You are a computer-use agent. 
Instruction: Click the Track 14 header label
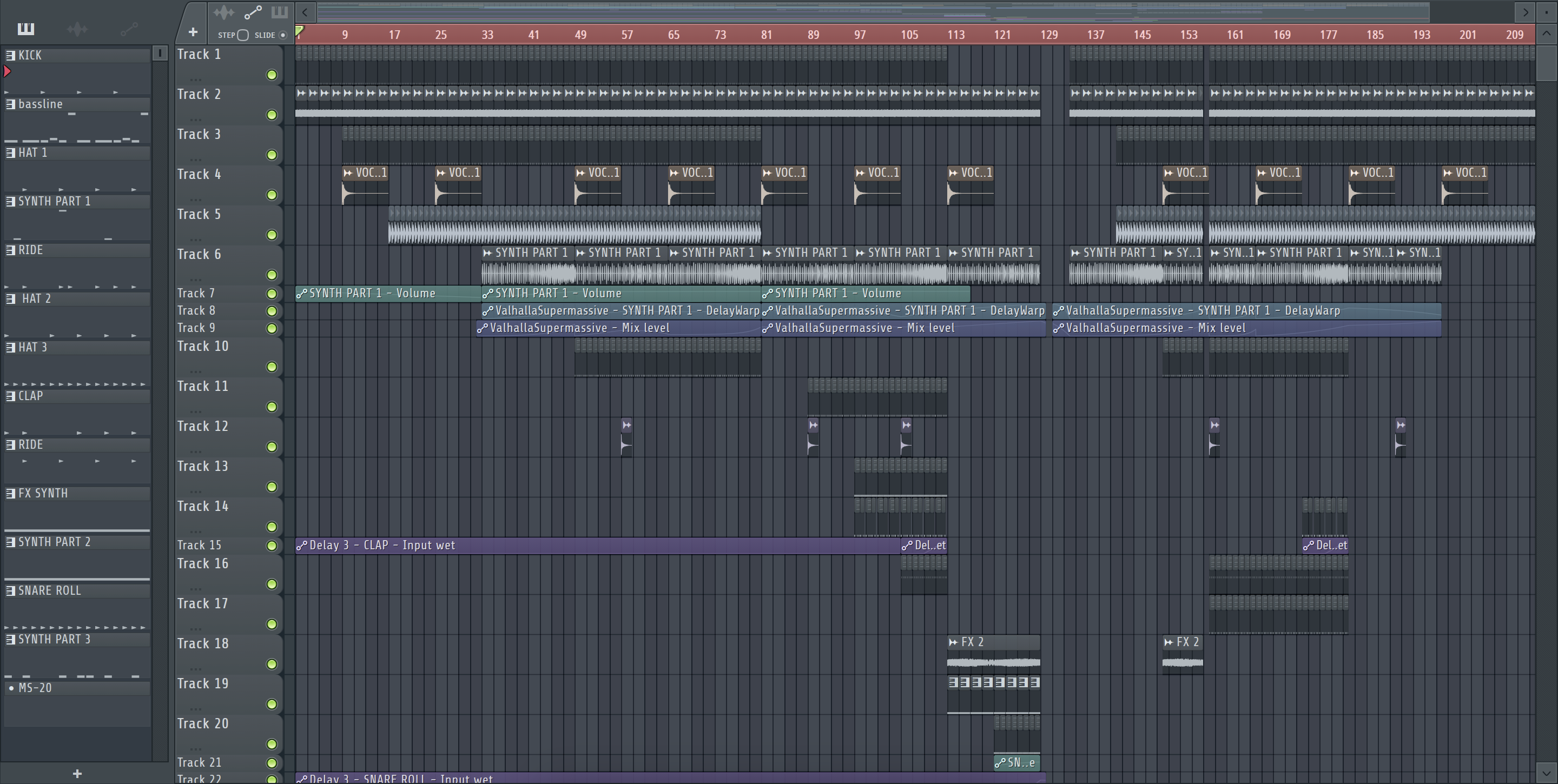pos(203,507)
